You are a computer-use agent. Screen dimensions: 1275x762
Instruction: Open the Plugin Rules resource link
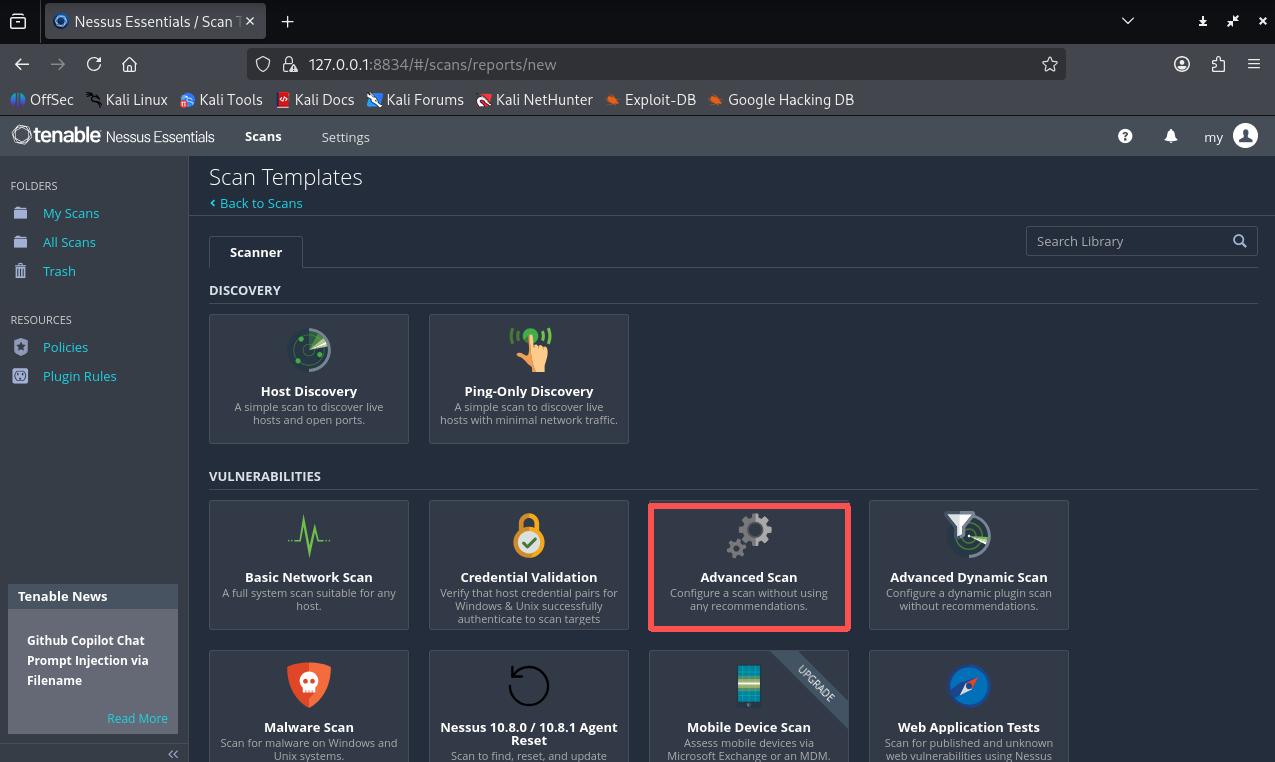click(80, 376)
